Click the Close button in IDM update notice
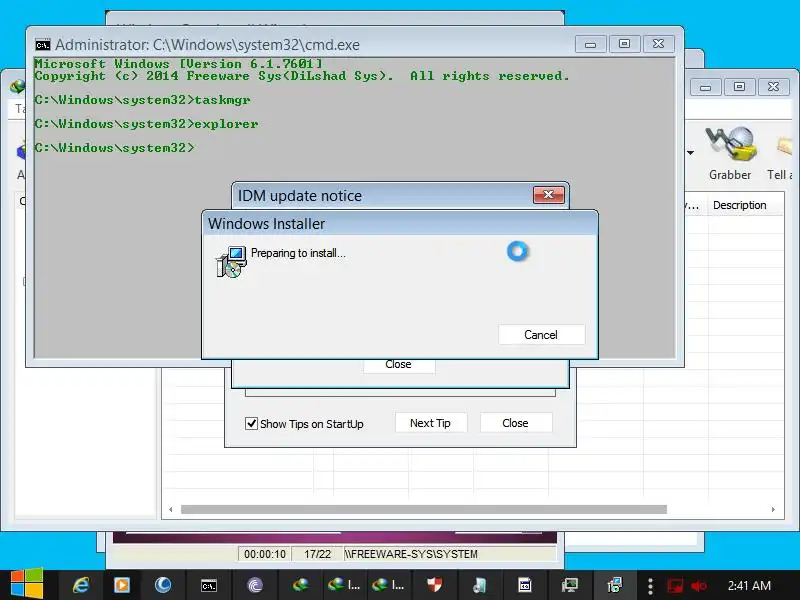Image resolution: width=800 pixels, height=600 pixels. point(398,365)
